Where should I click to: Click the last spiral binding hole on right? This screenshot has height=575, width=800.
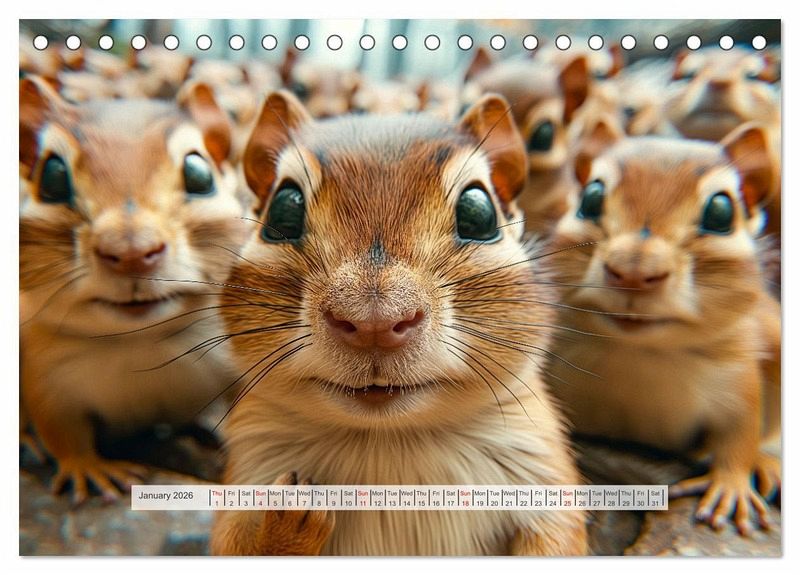(x=759, y=42)
